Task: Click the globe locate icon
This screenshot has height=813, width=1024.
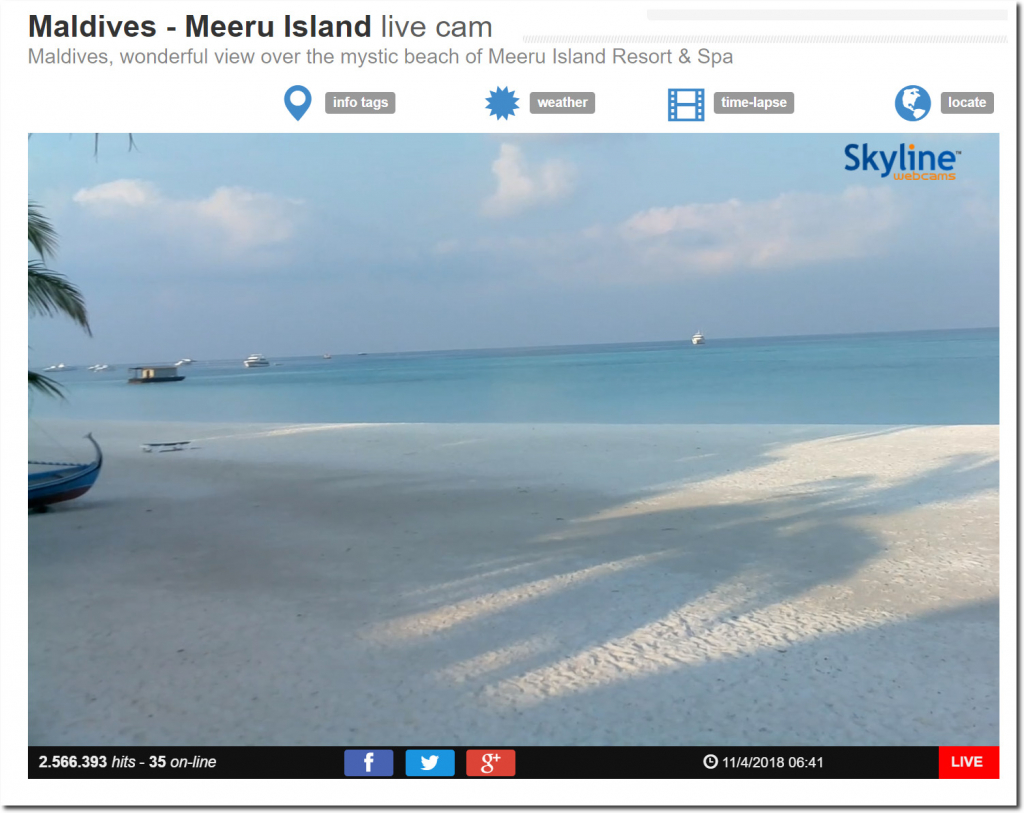Action: coord(912,103)
